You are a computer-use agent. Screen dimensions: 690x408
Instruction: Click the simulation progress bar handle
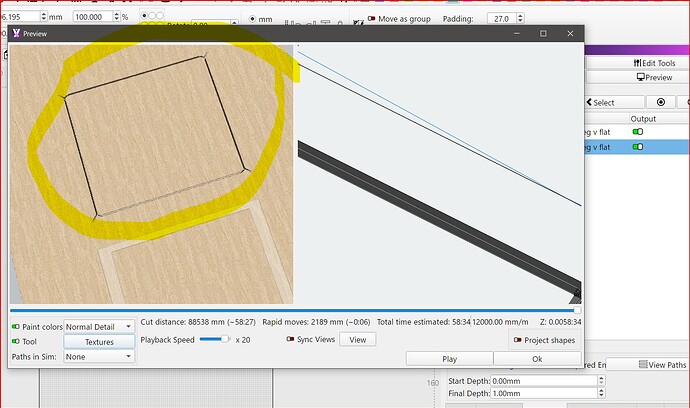pos(577,310)
